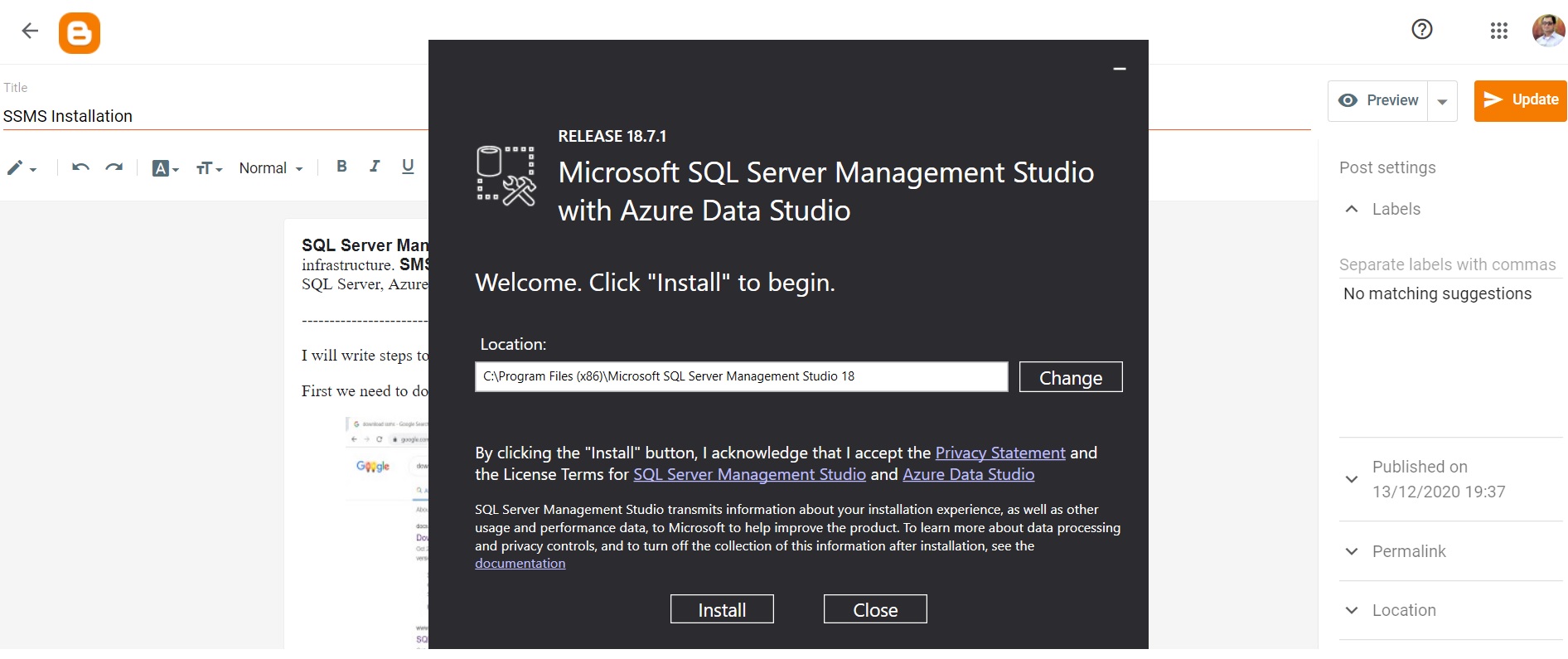This screenshot has width=1568, height=659.
Task: Toggle italic formatting
Action: [375, 167]
